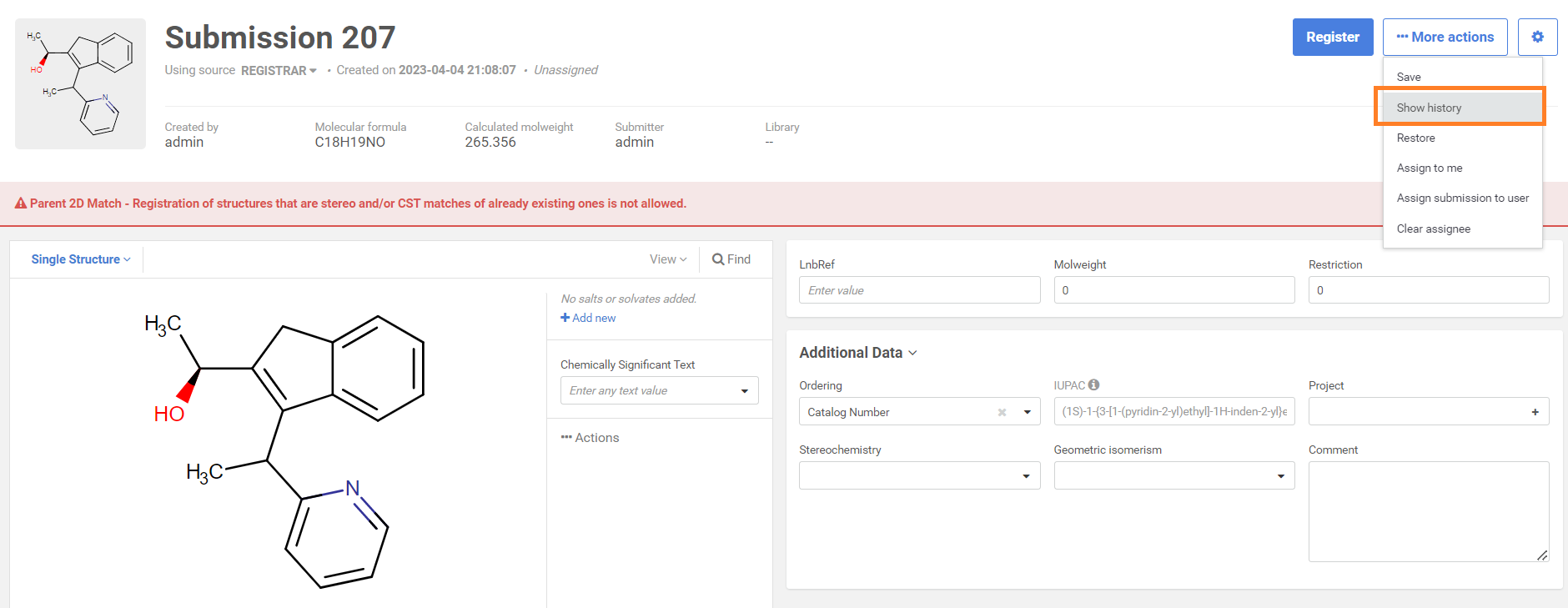The image size is (1568, 608).
Task: Click Add new salt or solvate
Action: point(588,318)
